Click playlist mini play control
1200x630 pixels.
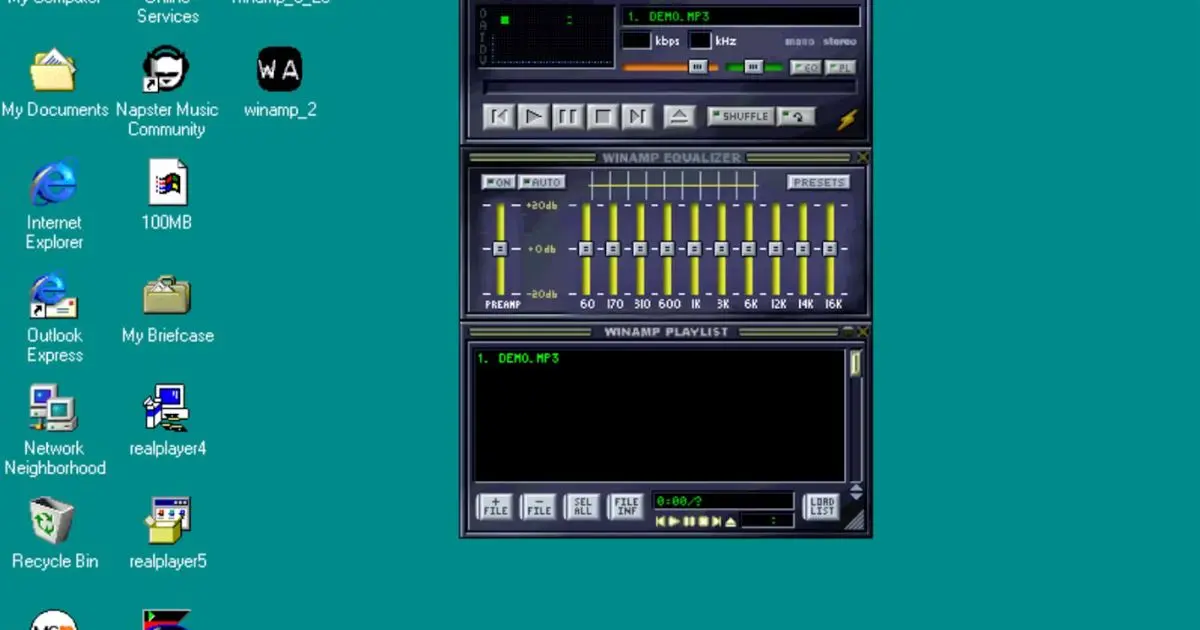point(674,521)
